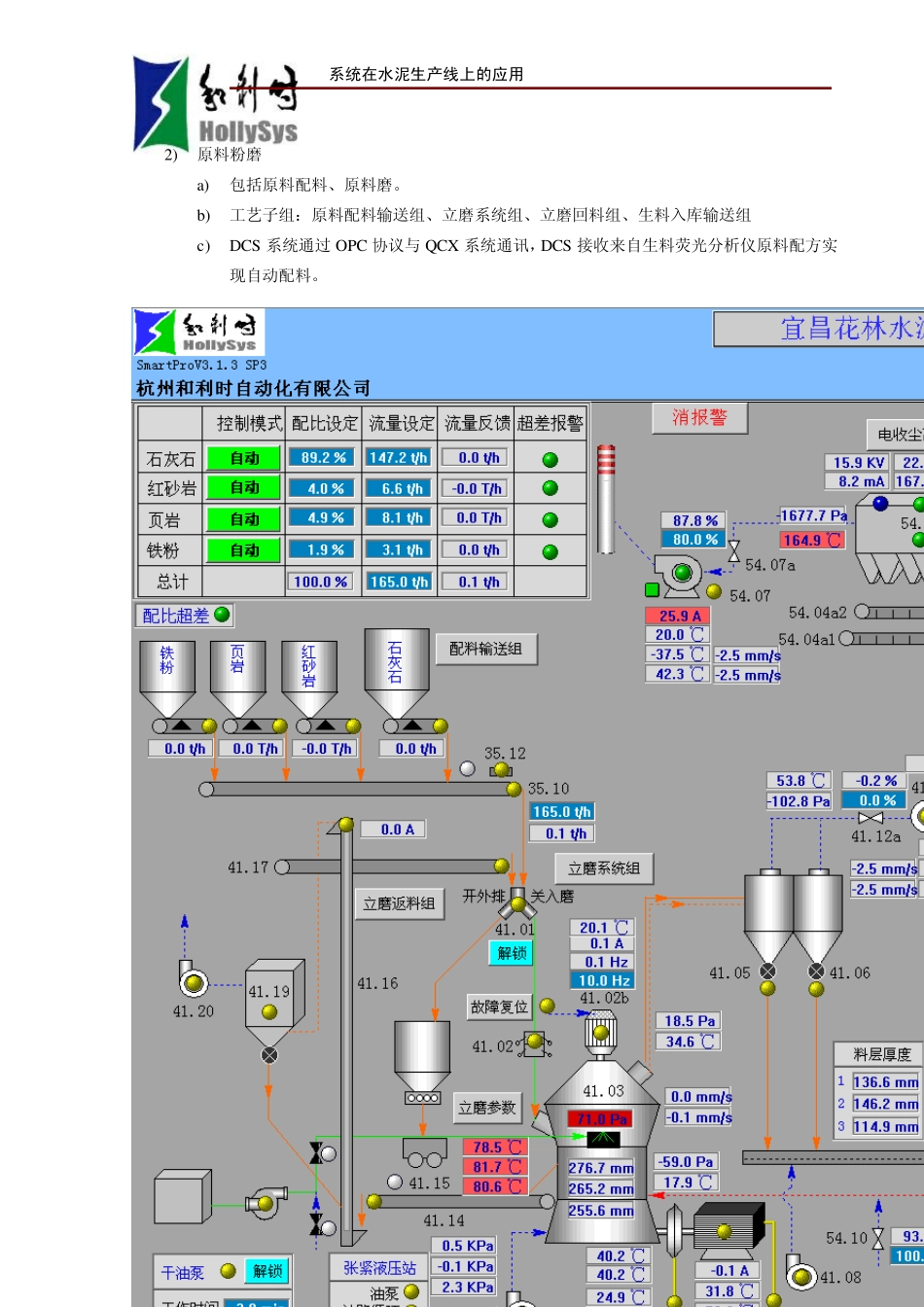The image size is (924, 1307).
Task: Open the 张紧液压站 panel
Action: click(380, 1267)
